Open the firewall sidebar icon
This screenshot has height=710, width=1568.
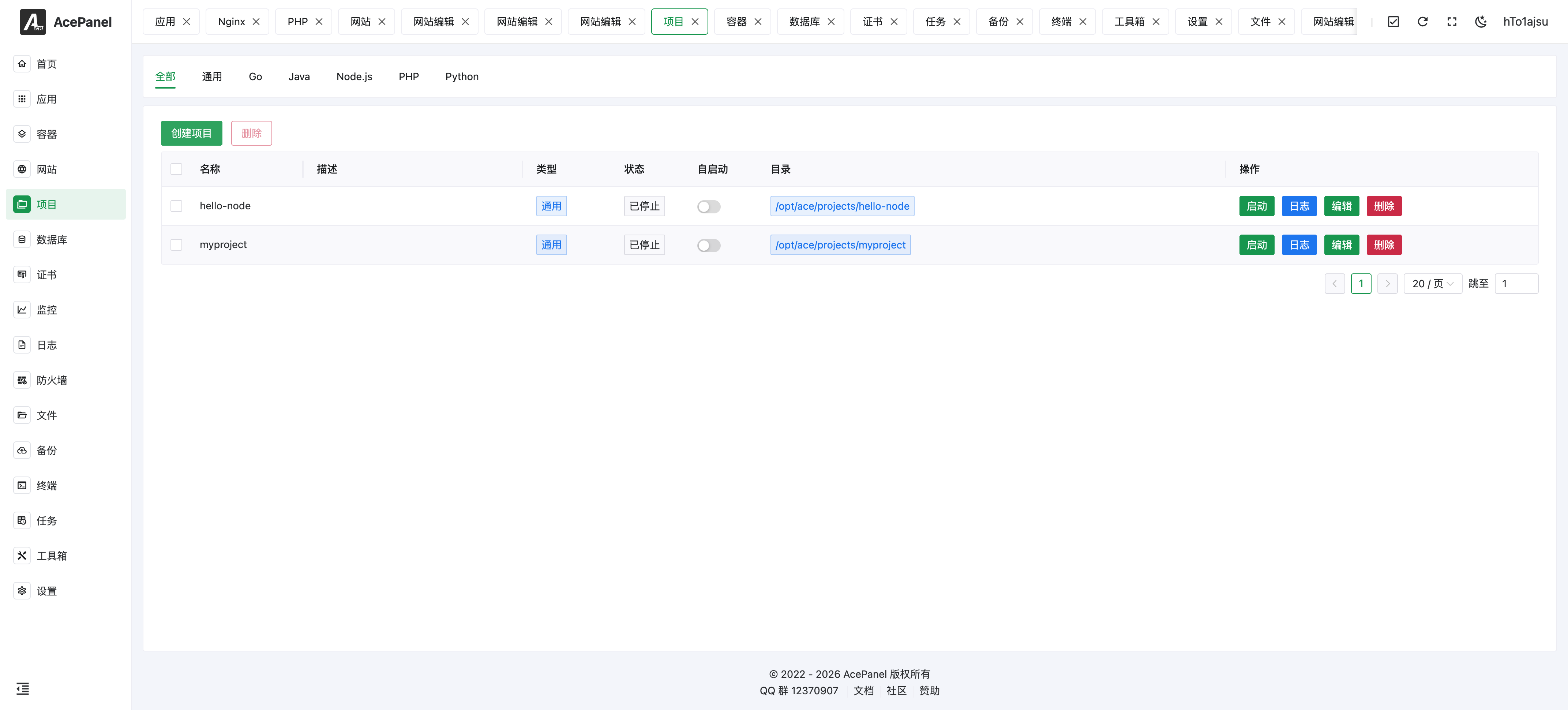[22, 380]
